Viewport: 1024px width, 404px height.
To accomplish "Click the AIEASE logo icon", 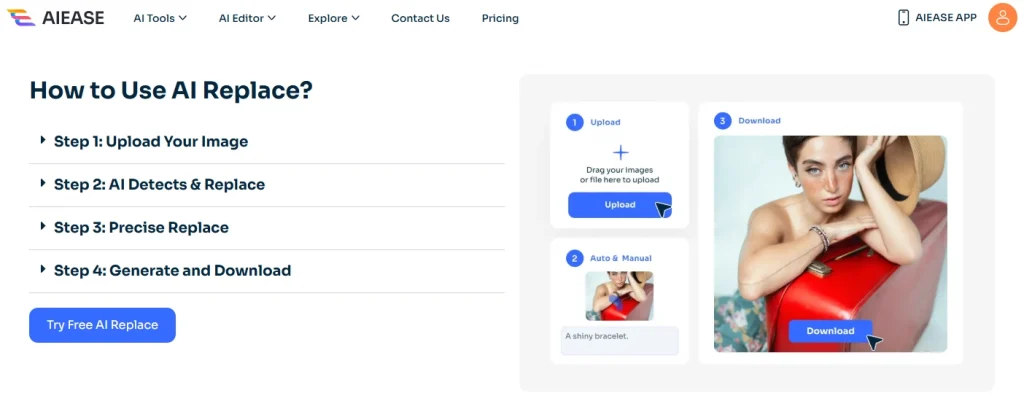I will click(x=21, y=18).
